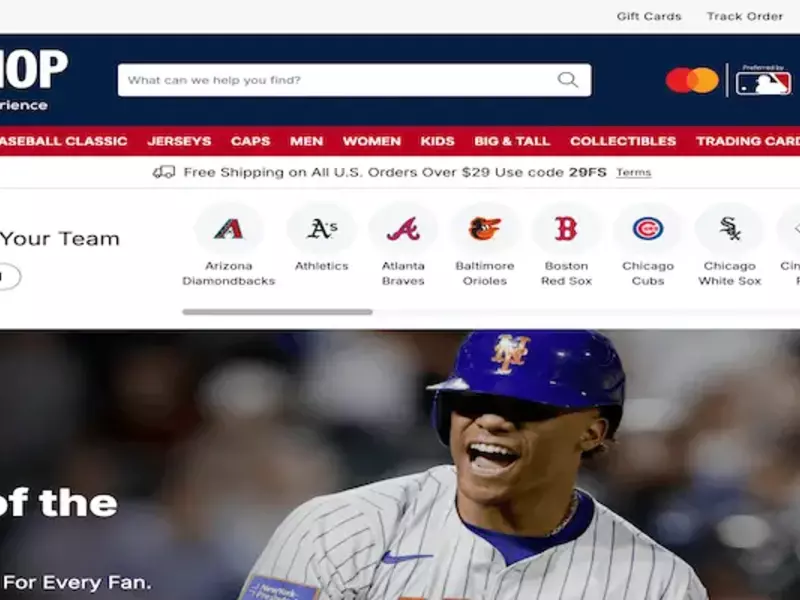Select the Chicago White Sox team logo

click(x=729, y=229)
